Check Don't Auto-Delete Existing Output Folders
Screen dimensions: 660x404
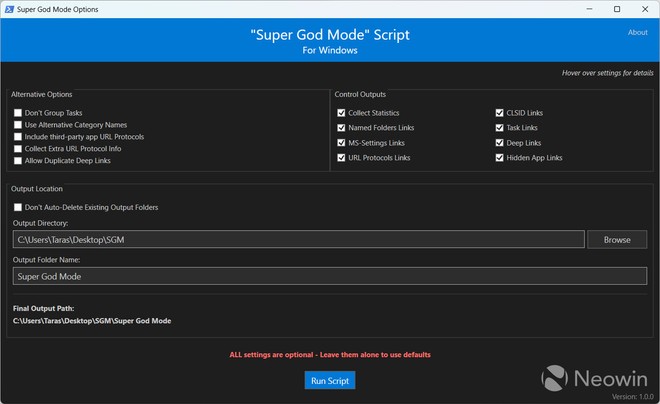click(x=18, y=207)
